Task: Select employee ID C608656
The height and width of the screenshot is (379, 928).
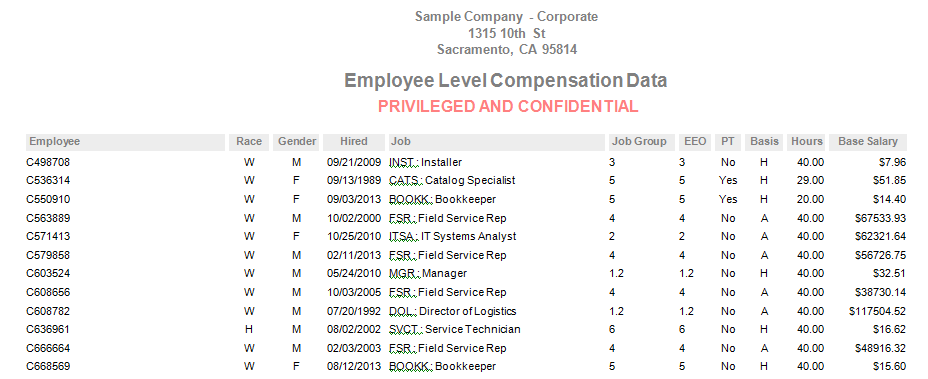Action: (x=48, y=293)
